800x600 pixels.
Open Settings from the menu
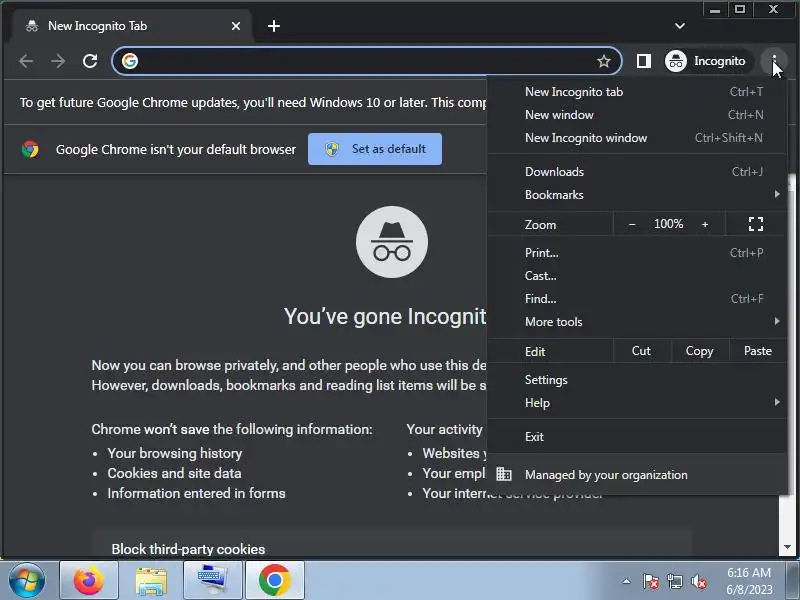[x=637, y=380]
